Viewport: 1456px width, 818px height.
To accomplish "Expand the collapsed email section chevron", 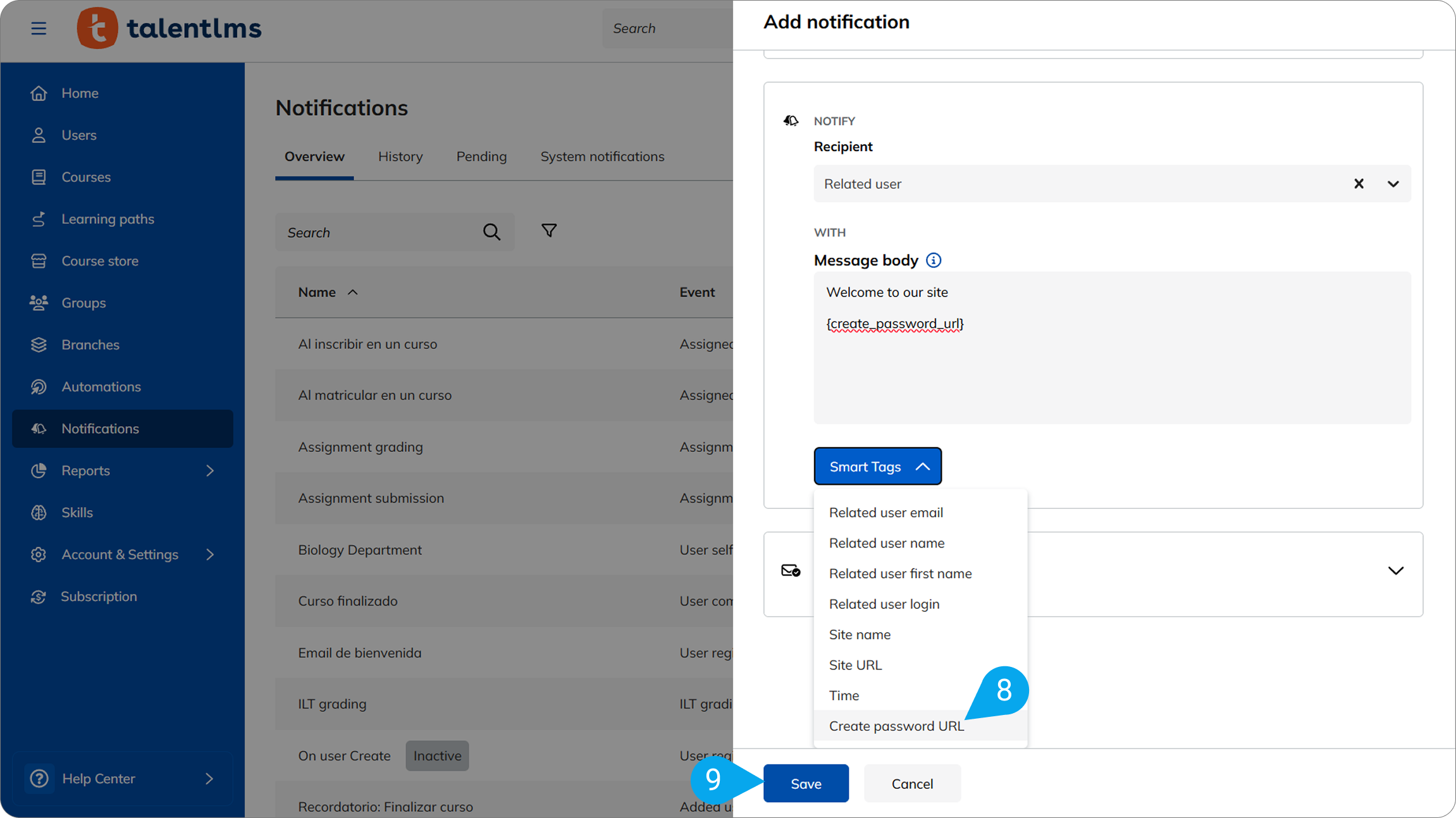I will 1395,571.
